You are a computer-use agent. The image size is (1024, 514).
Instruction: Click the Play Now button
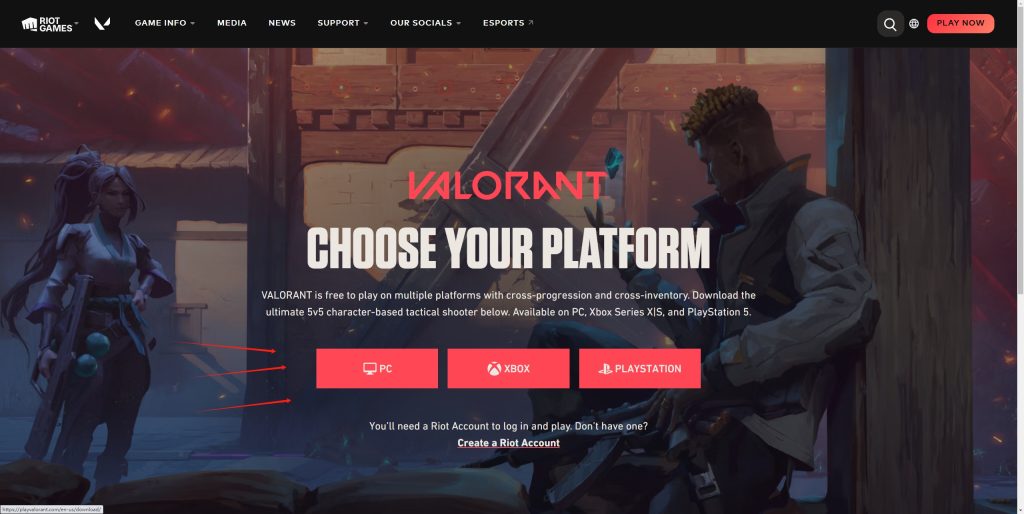(x=960, y=23)
